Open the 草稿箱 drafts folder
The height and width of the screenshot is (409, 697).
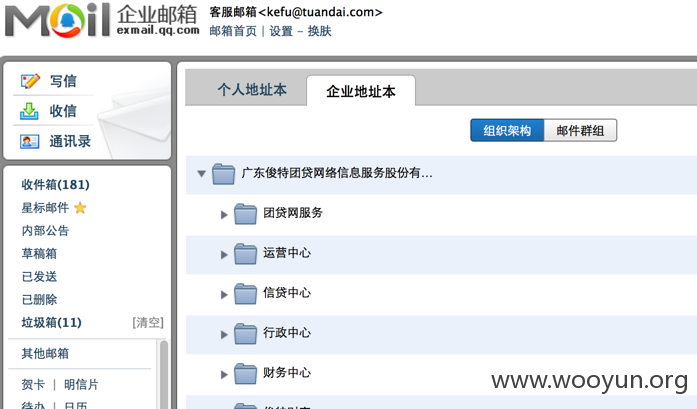39,254
